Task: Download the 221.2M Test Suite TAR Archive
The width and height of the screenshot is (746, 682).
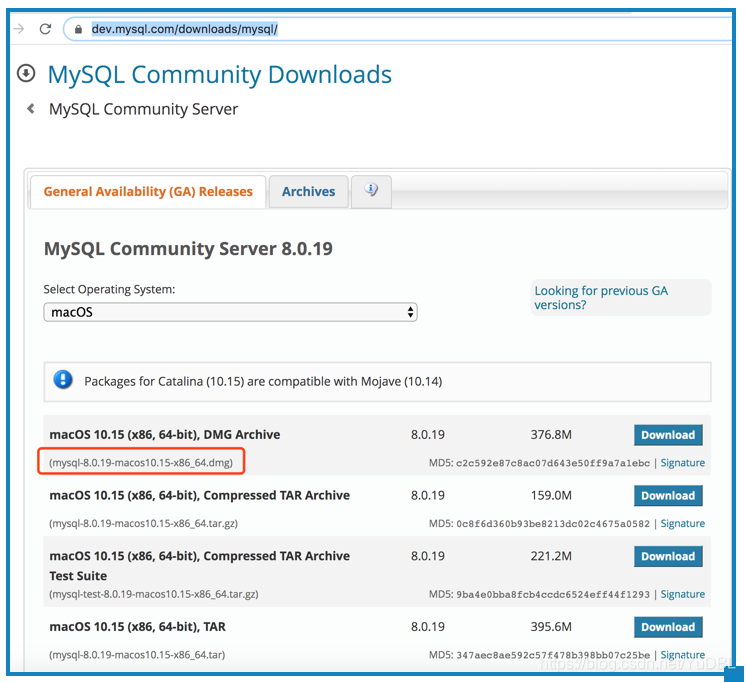Action: point(667,557)
